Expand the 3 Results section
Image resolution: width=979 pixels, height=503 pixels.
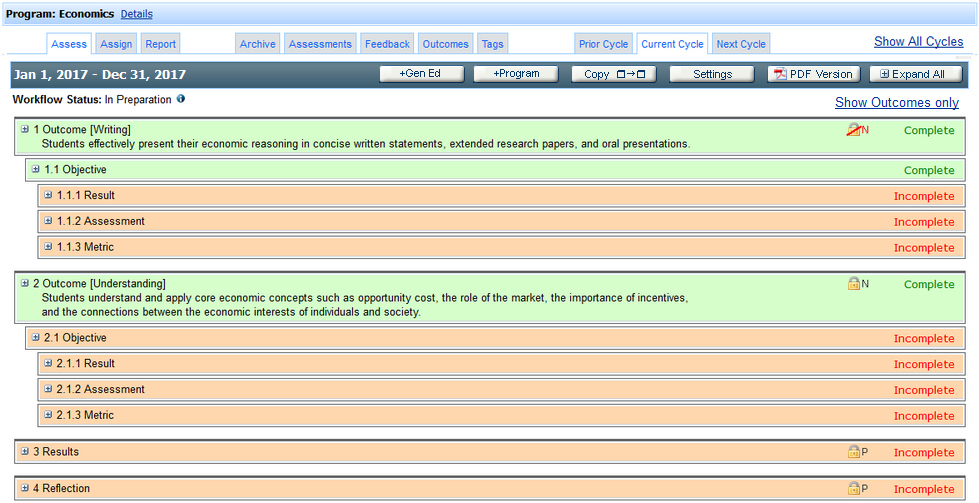tap(25, 452)
